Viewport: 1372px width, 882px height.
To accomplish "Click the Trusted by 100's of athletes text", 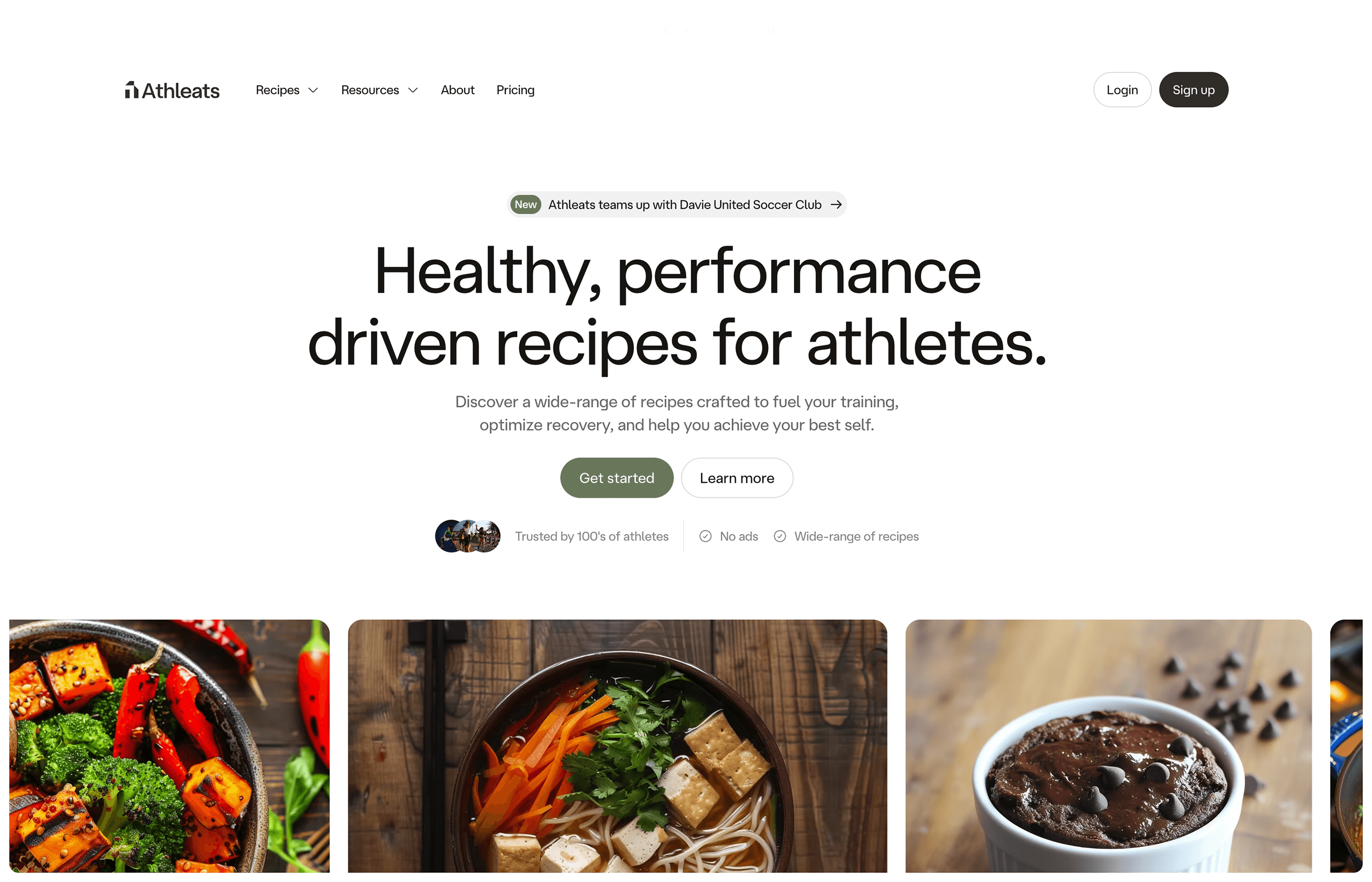I will click(591, 536).
